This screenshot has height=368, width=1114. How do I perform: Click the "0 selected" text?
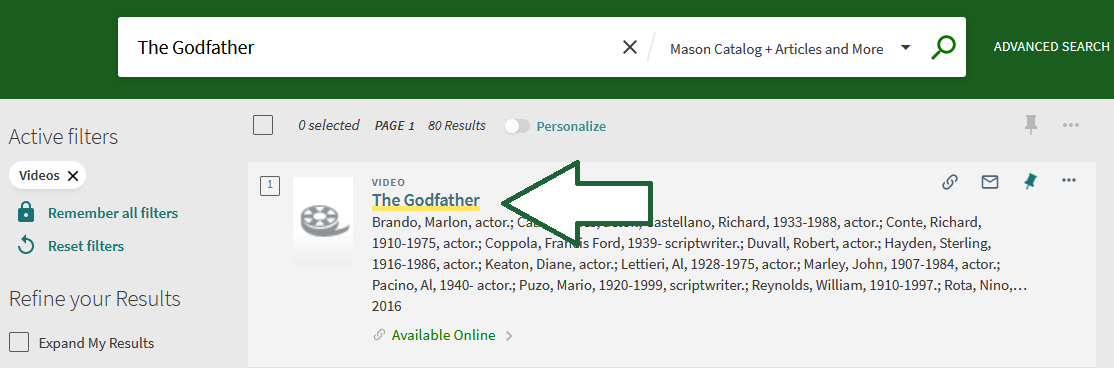(328, 126)
